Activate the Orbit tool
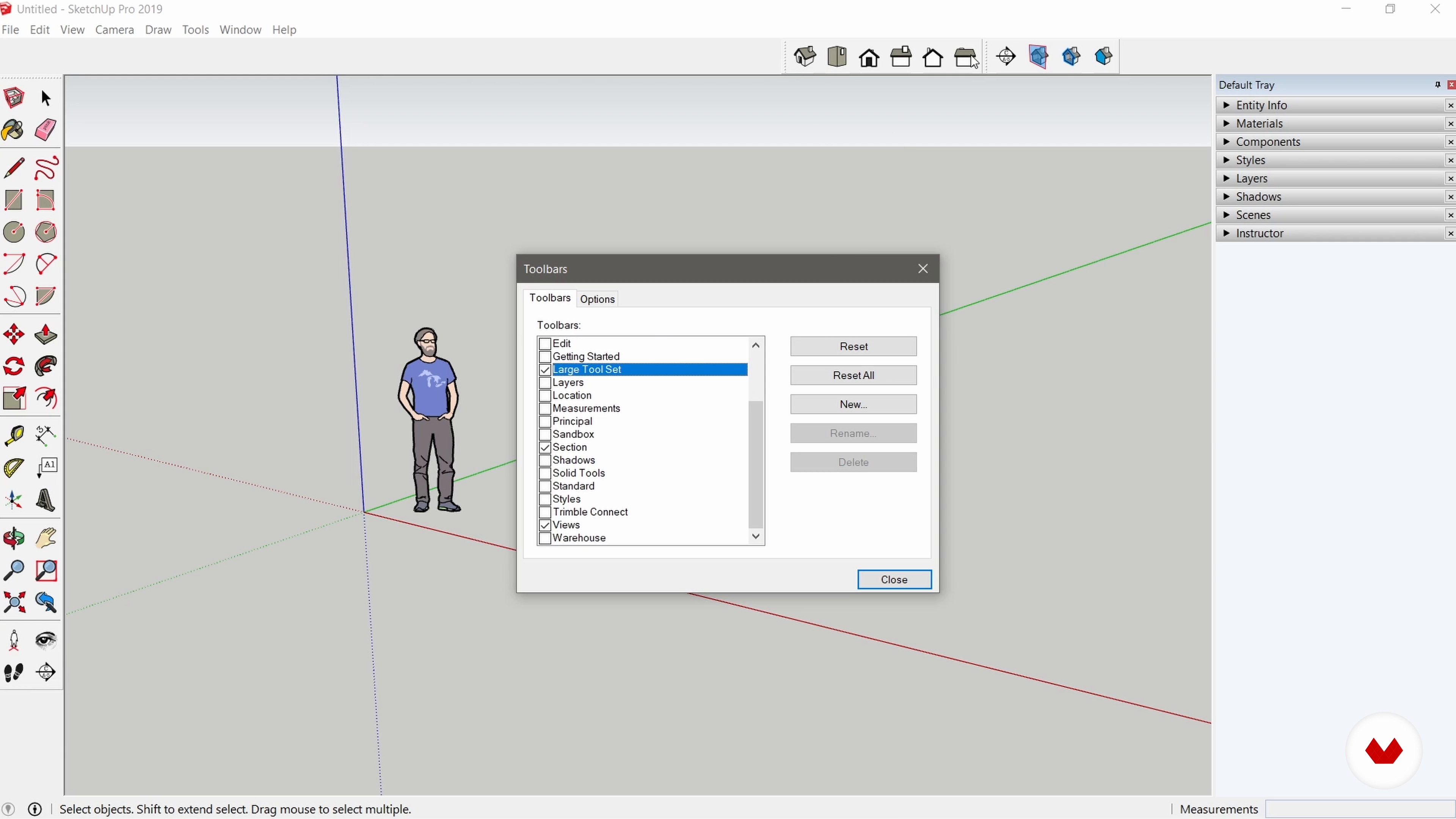This screenshot has width=1456, height=819. pyautogui.click(x=14, y=538)
